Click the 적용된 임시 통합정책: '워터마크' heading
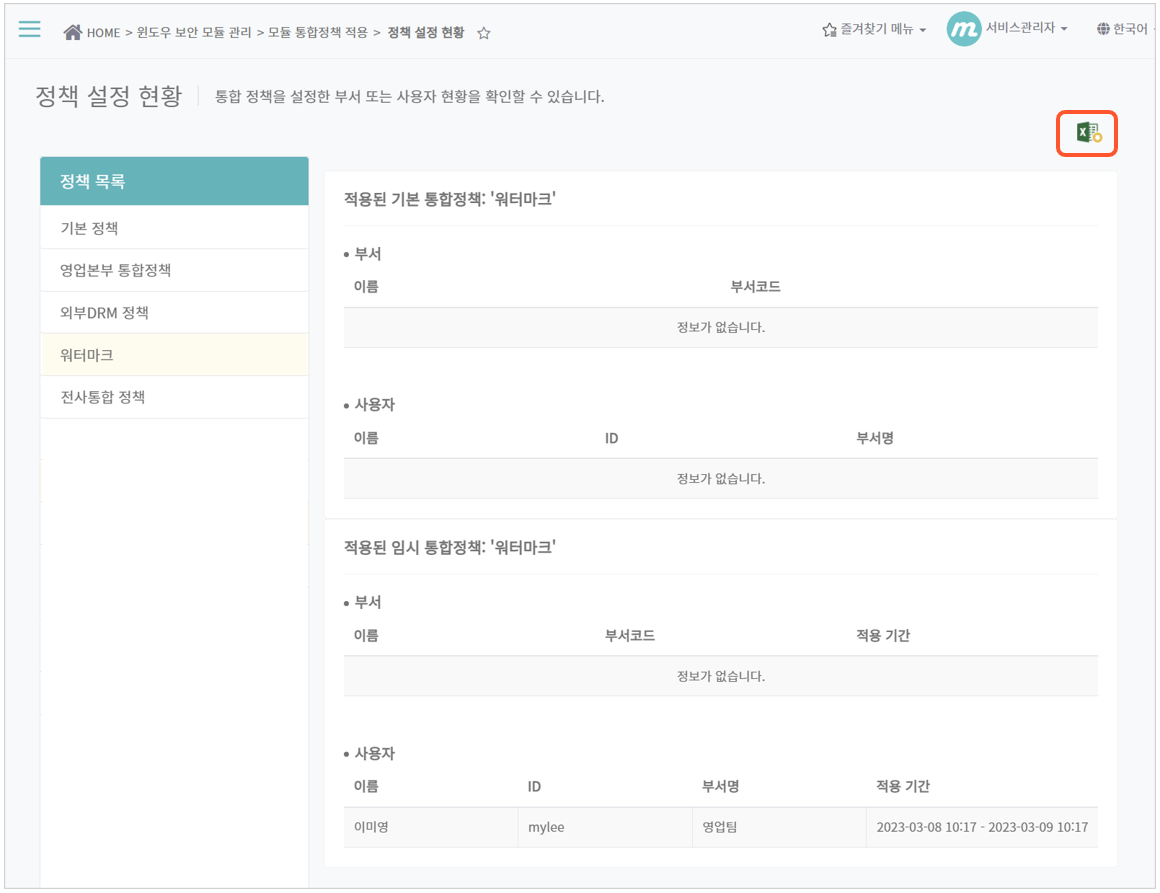Image resolution: width=1160 pixels, height=893 pixels. (x=450, y=547)
